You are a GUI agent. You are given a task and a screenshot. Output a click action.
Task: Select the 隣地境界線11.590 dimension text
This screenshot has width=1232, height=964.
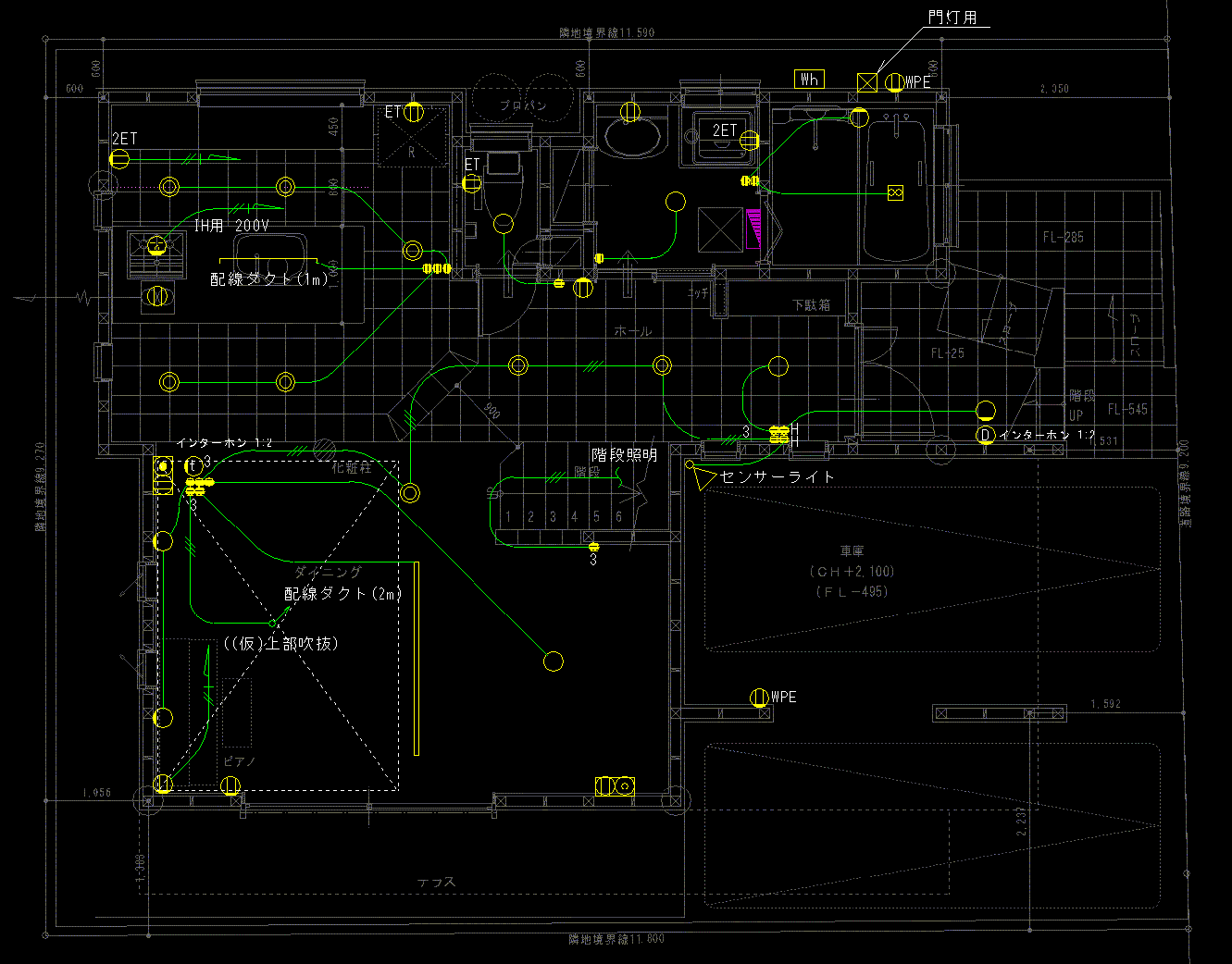606,32
